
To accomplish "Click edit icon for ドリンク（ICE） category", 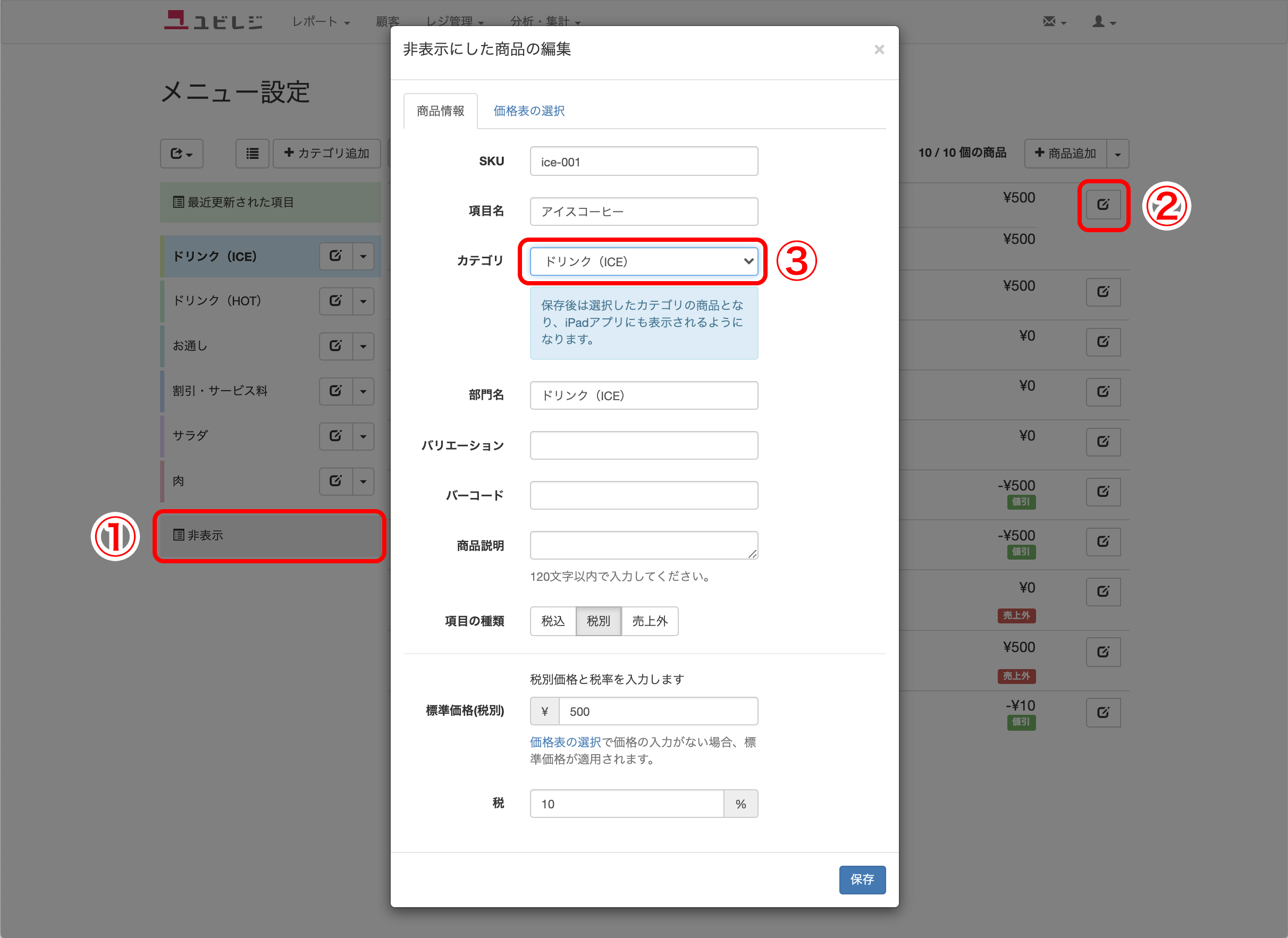I will [x=335, y=256].
